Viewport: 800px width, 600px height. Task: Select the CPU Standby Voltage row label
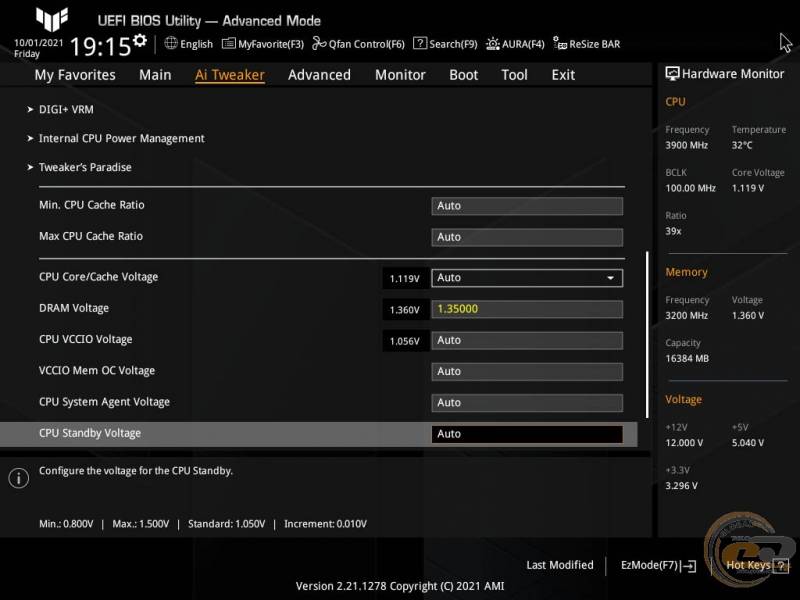point(90,433)
